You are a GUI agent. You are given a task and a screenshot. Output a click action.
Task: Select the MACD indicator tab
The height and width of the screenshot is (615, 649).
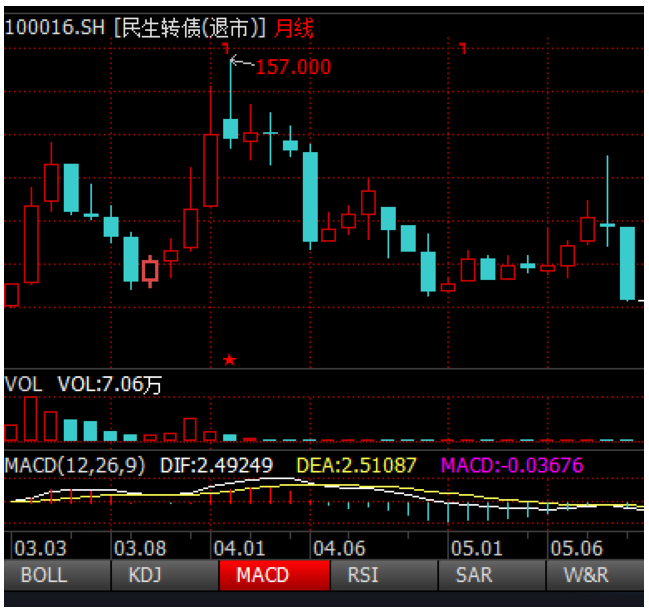[x=274, y=575]
